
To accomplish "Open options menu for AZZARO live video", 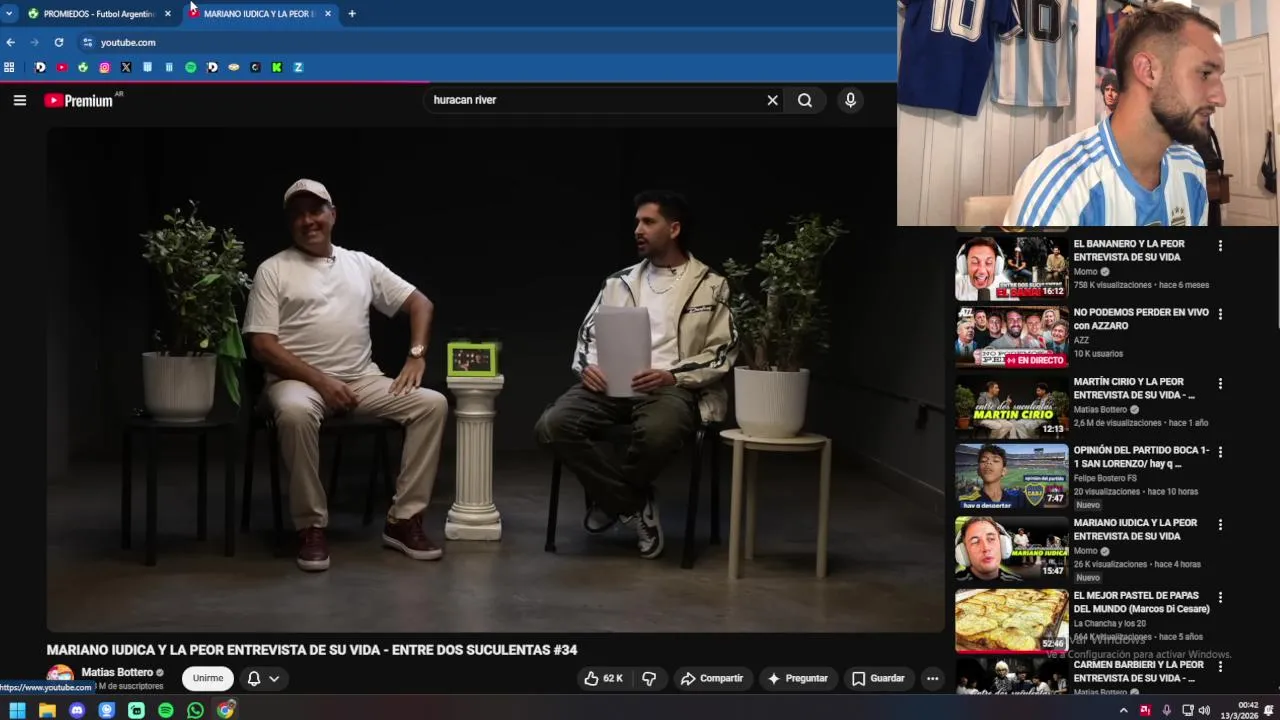I will coord(1220,313).
